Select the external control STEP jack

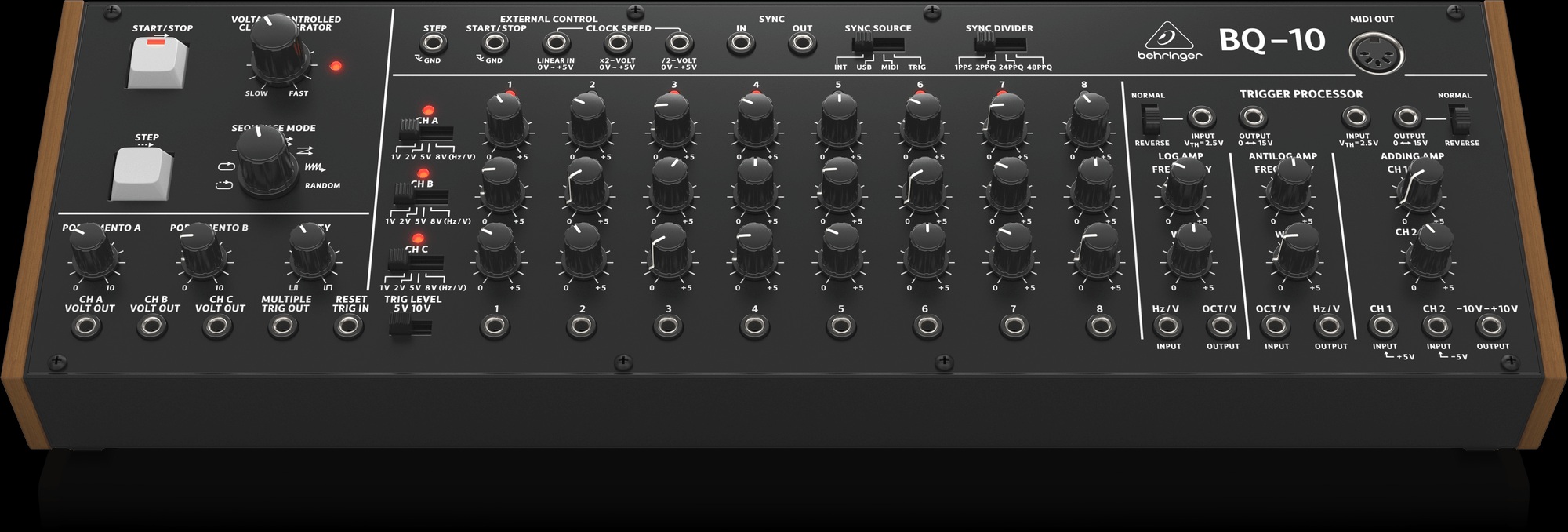tap(434, 45)
